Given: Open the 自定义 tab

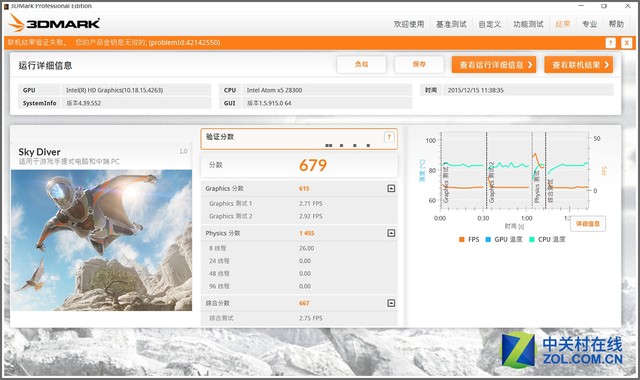Looking at the screenshot, I should 490,24.
